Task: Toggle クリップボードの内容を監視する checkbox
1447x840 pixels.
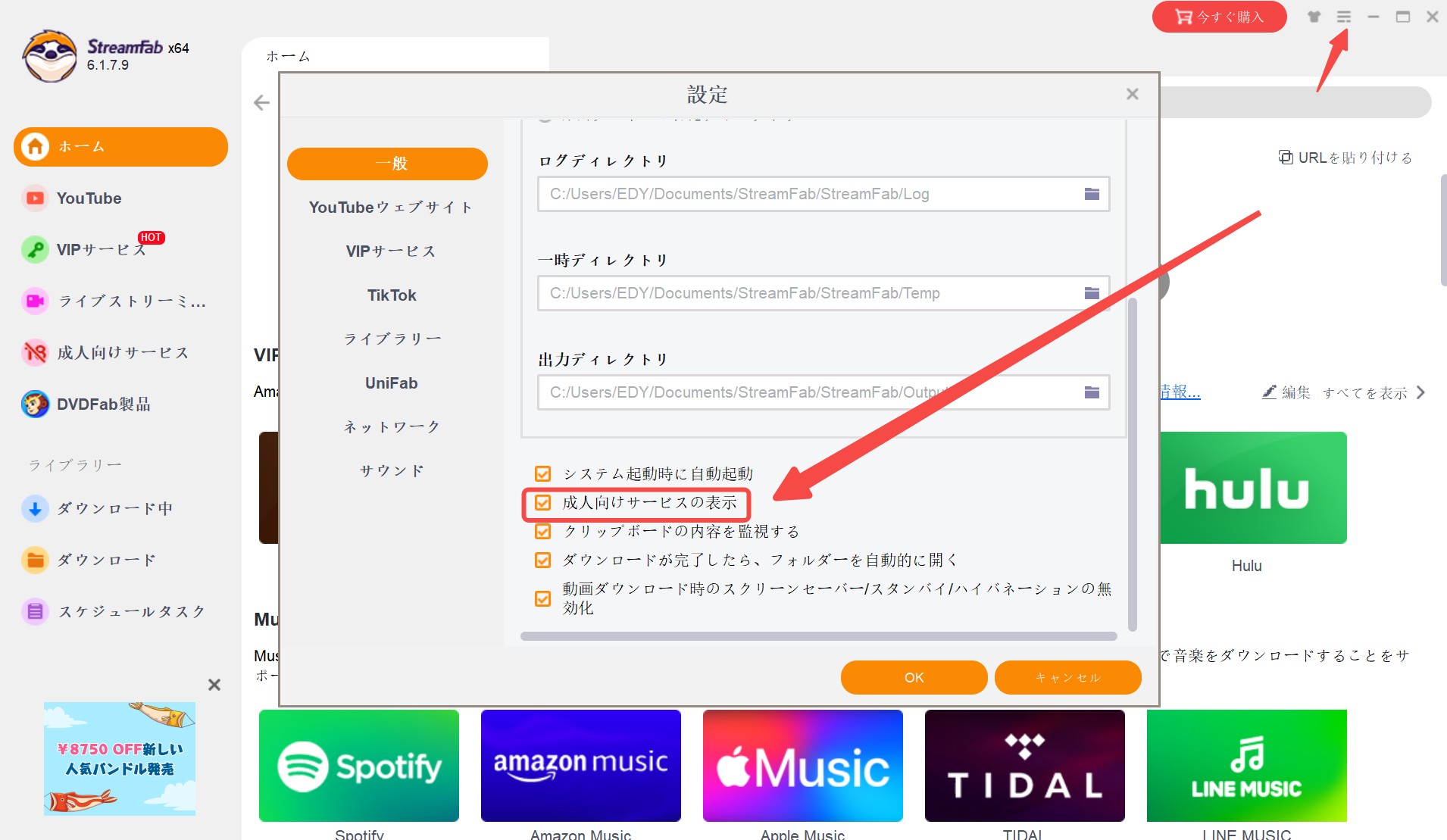Action: tap(543, 532)
